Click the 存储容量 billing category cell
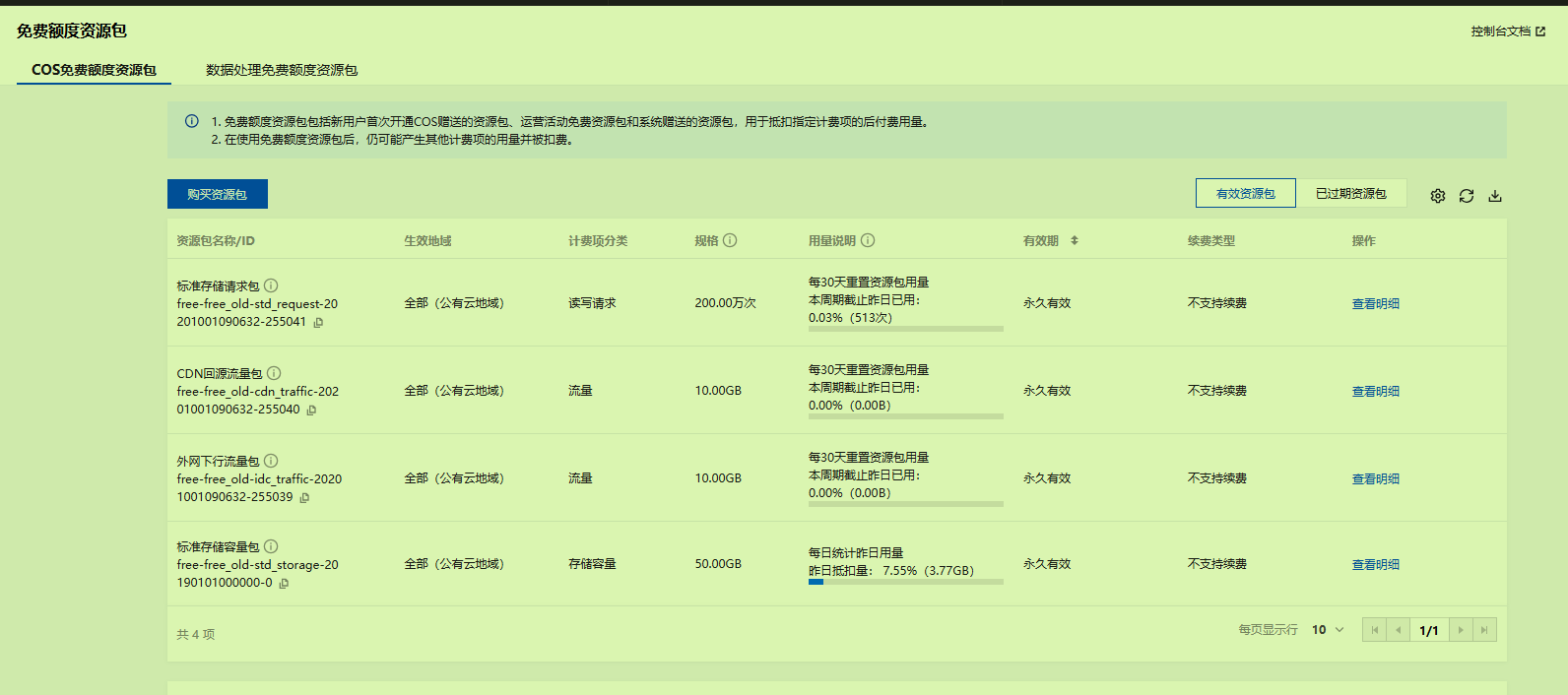Viewport: 1568px width, 695px height. click(592, 564)
